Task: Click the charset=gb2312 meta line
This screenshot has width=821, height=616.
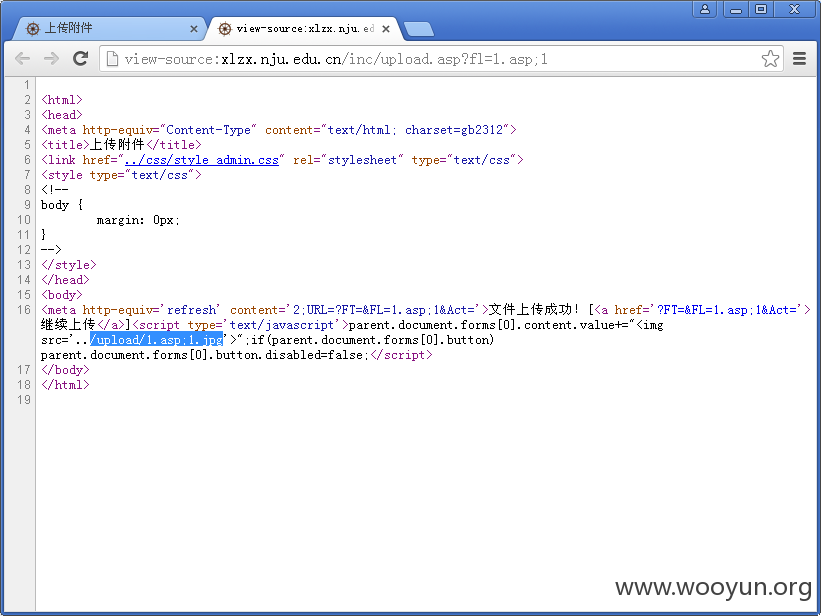Action: coord(279,130)
